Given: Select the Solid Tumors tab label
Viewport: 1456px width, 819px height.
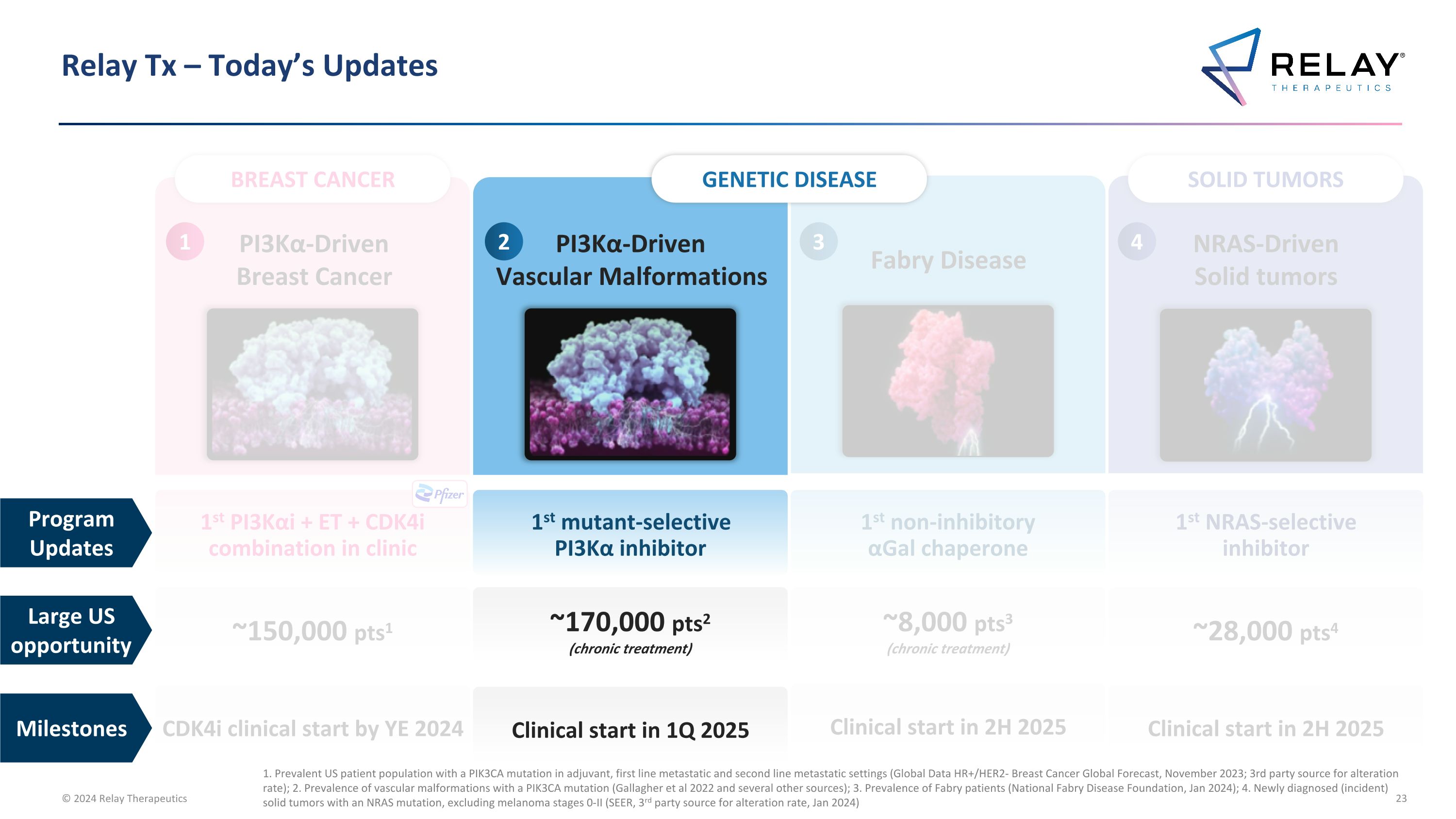Looking at the screenshot, I should (x=1265, y=180).
